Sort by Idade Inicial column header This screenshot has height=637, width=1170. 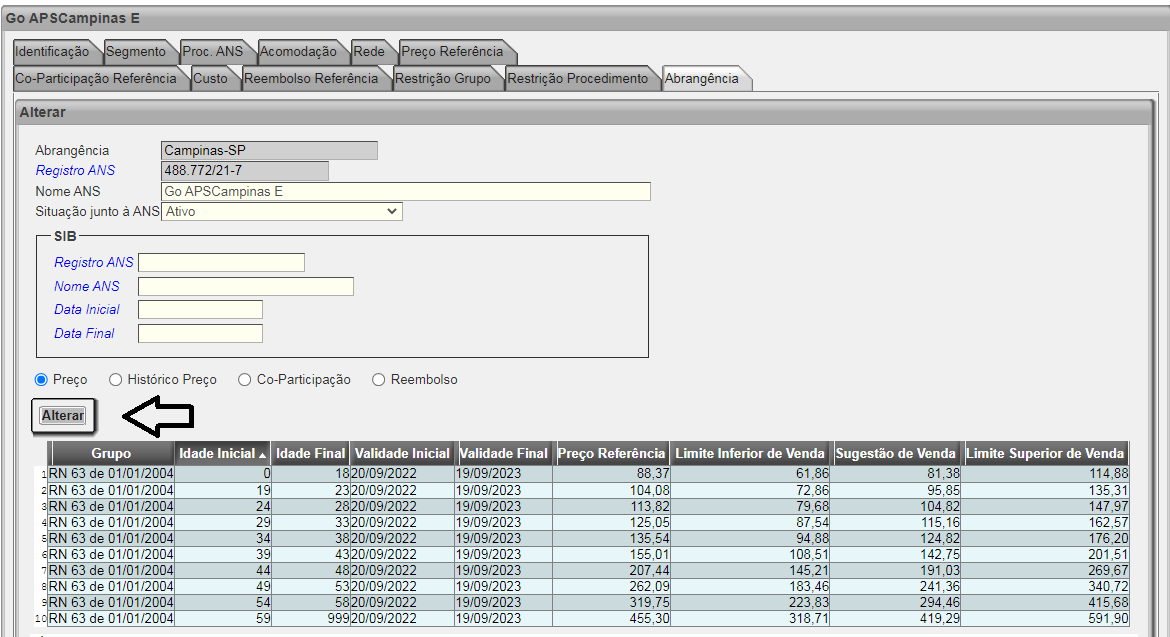click(222, 453)
